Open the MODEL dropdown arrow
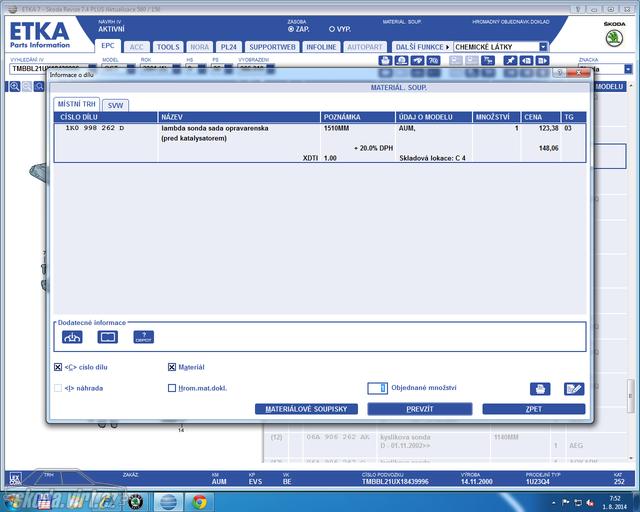The image size is (640, 512). [131, 69]
